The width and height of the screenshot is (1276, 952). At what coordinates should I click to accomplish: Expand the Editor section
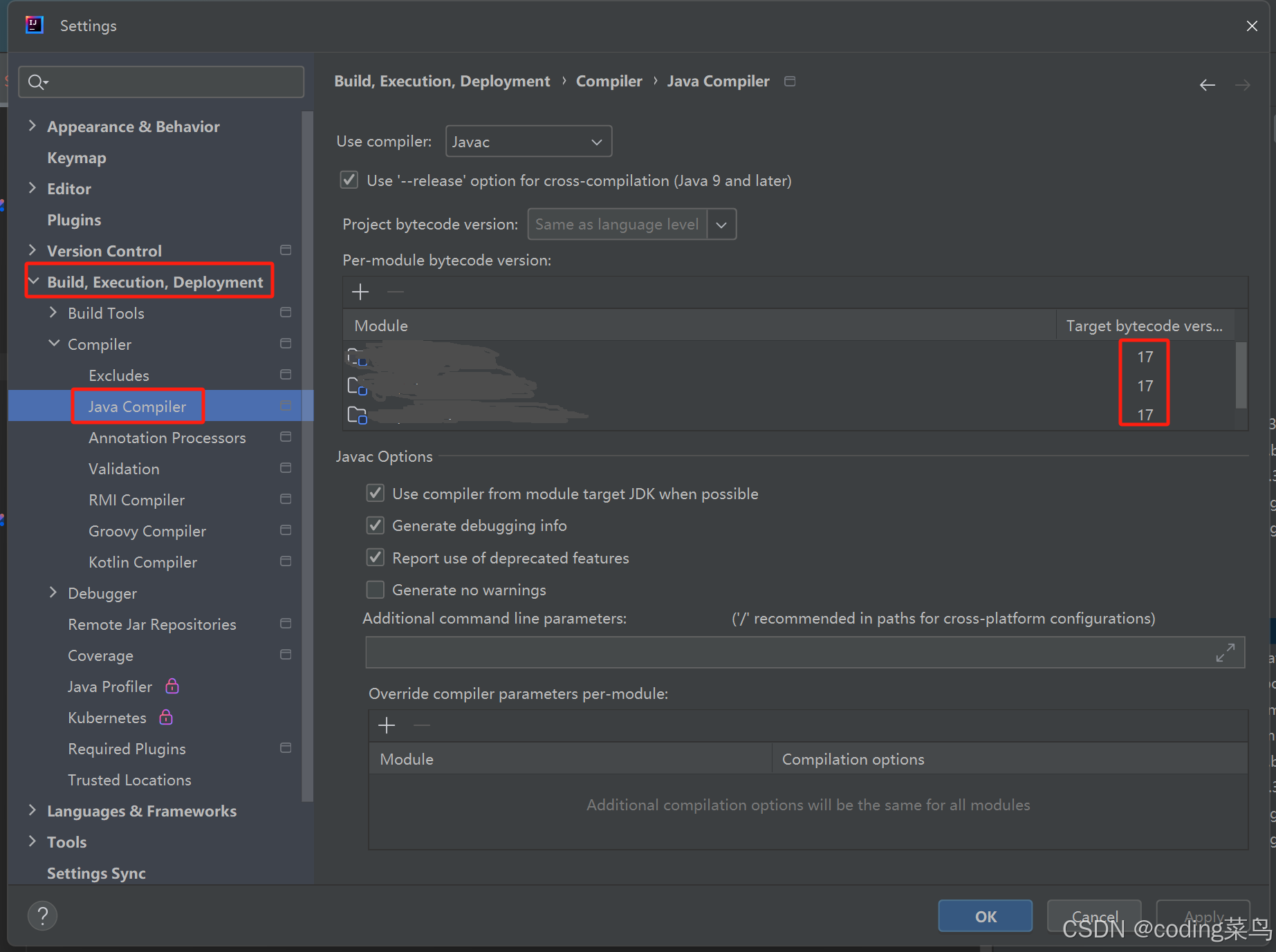pyautogui.click(x=32, y=188)
